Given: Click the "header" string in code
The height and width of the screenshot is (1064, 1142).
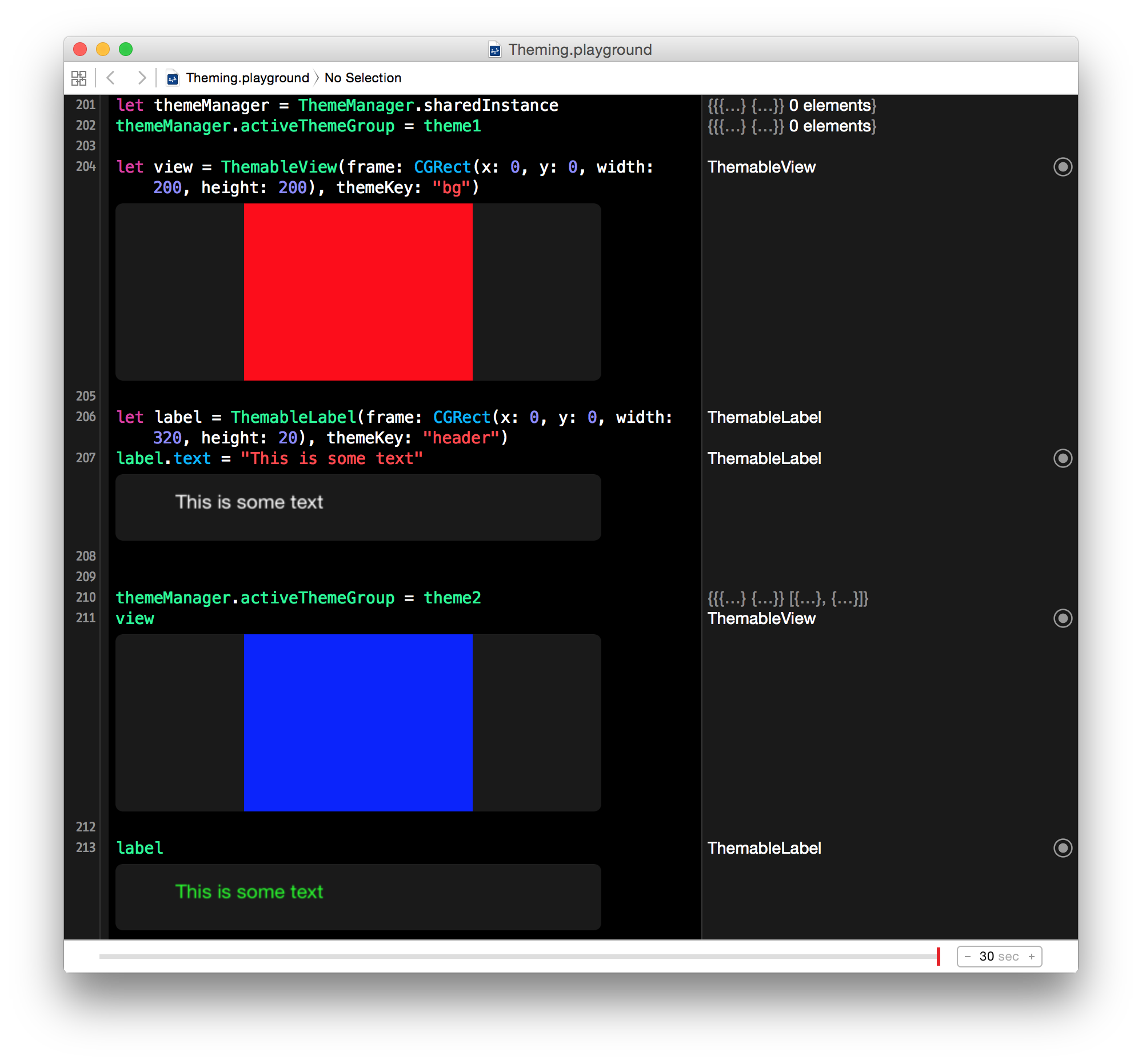Looking at the screenshot, I should pyautogui.click(x=461, y=438).
